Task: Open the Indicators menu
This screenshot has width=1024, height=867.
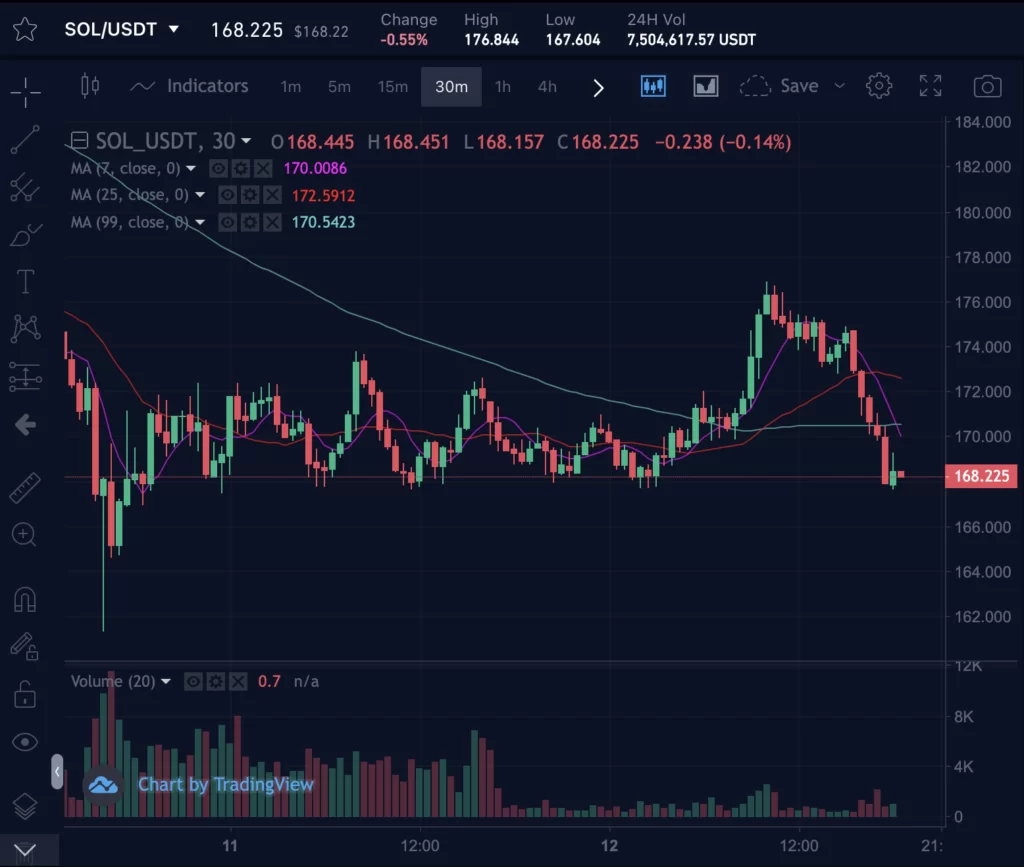Action: [210, 87]
